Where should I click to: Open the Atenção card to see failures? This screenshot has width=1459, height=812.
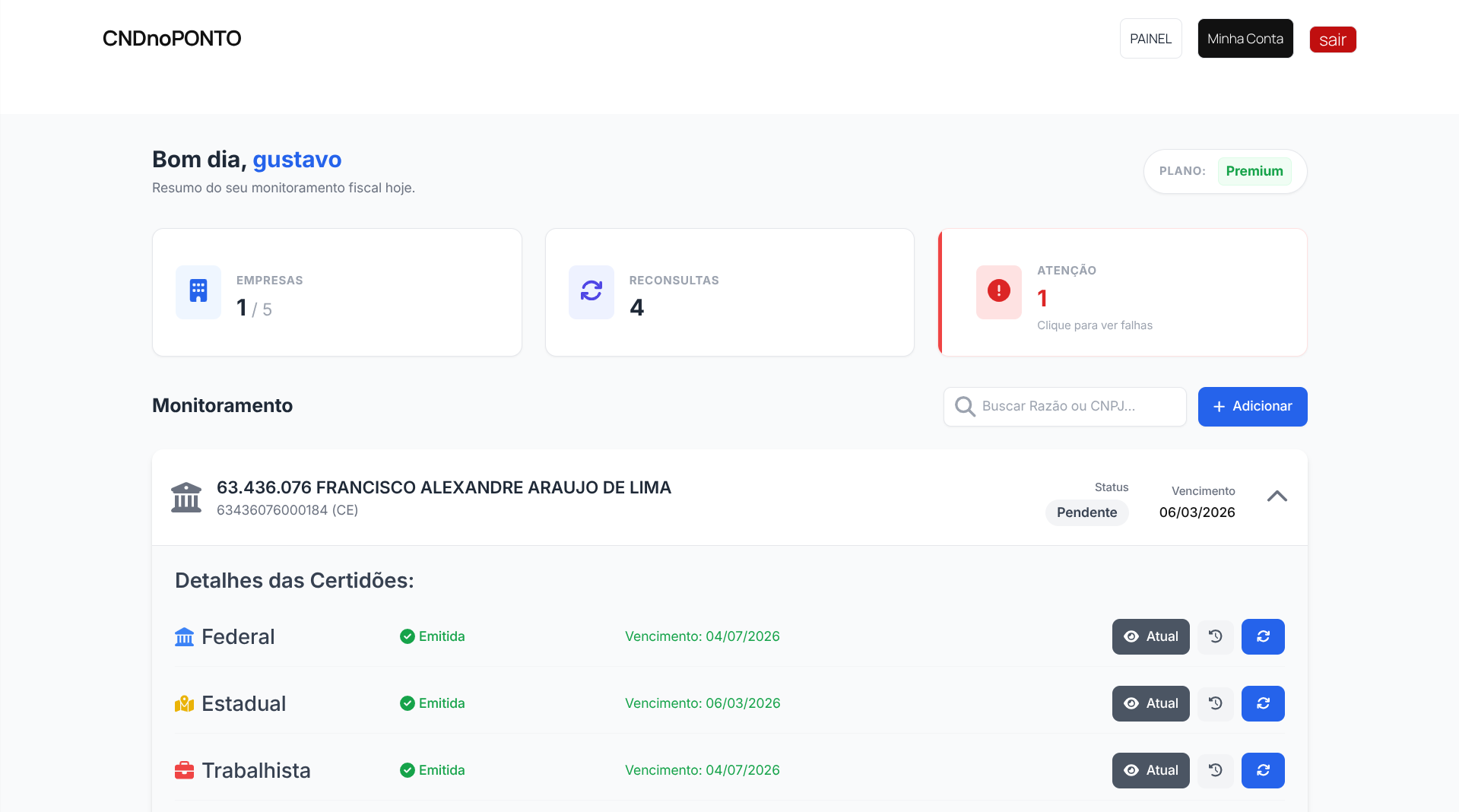click(1122, 293)
